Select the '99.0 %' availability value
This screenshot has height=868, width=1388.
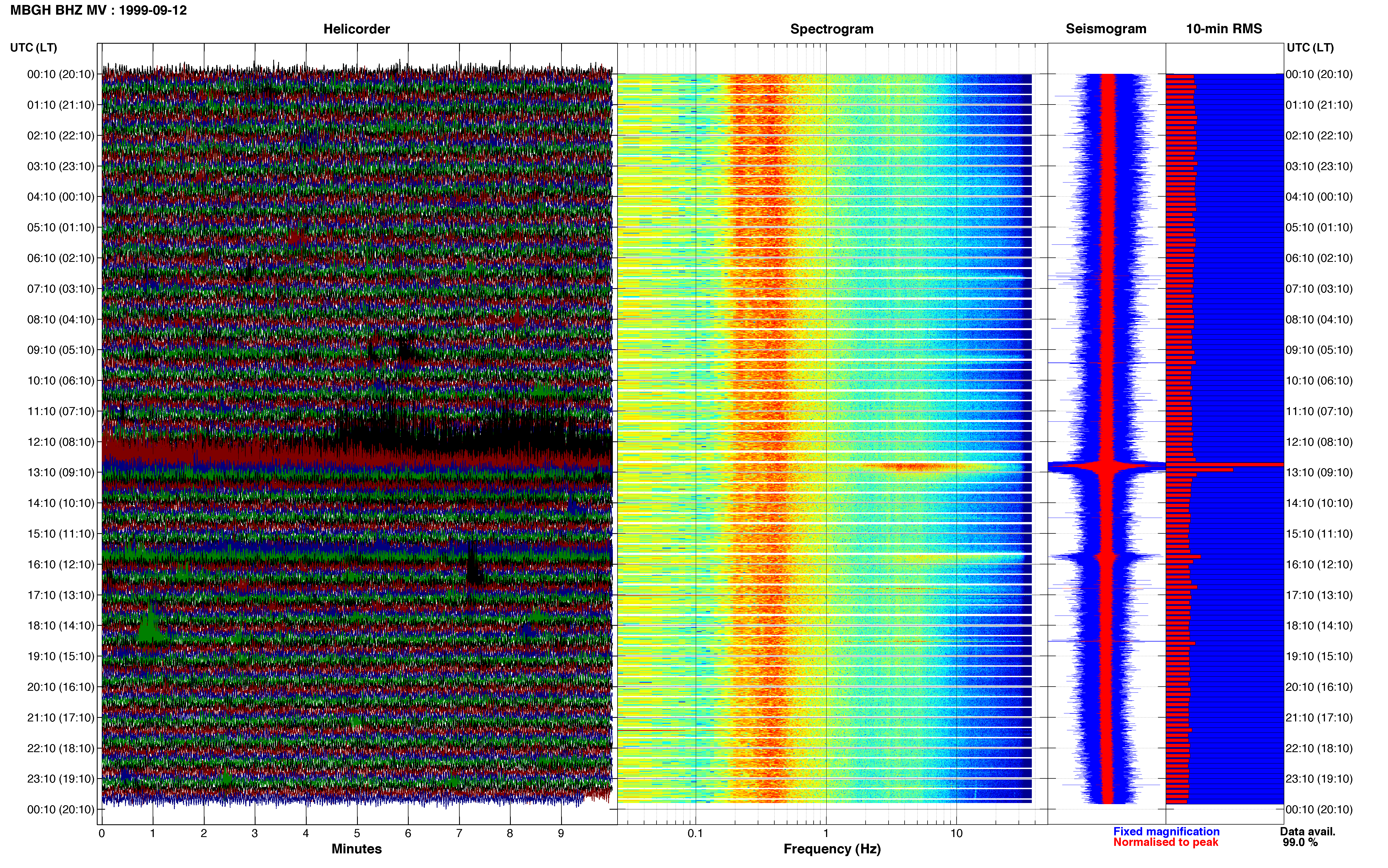point(1300,842)
